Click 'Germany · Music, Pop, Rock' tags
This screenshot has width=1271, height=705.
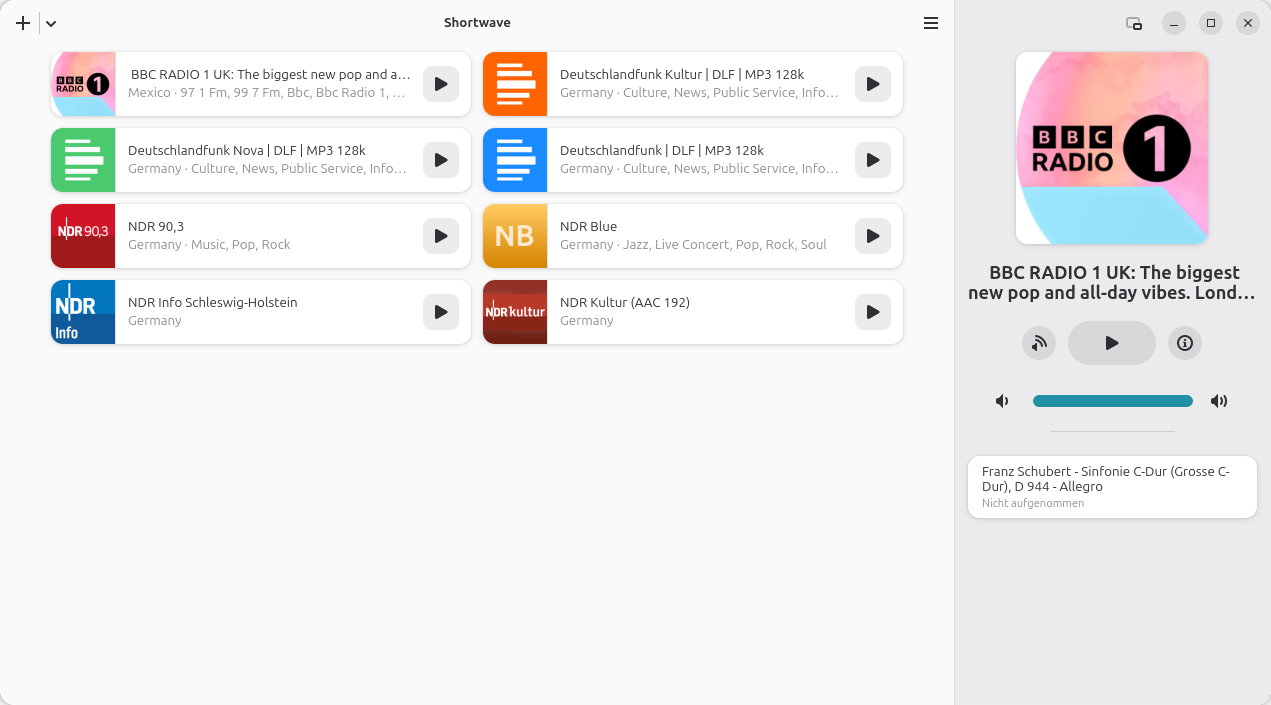point(209,244)
